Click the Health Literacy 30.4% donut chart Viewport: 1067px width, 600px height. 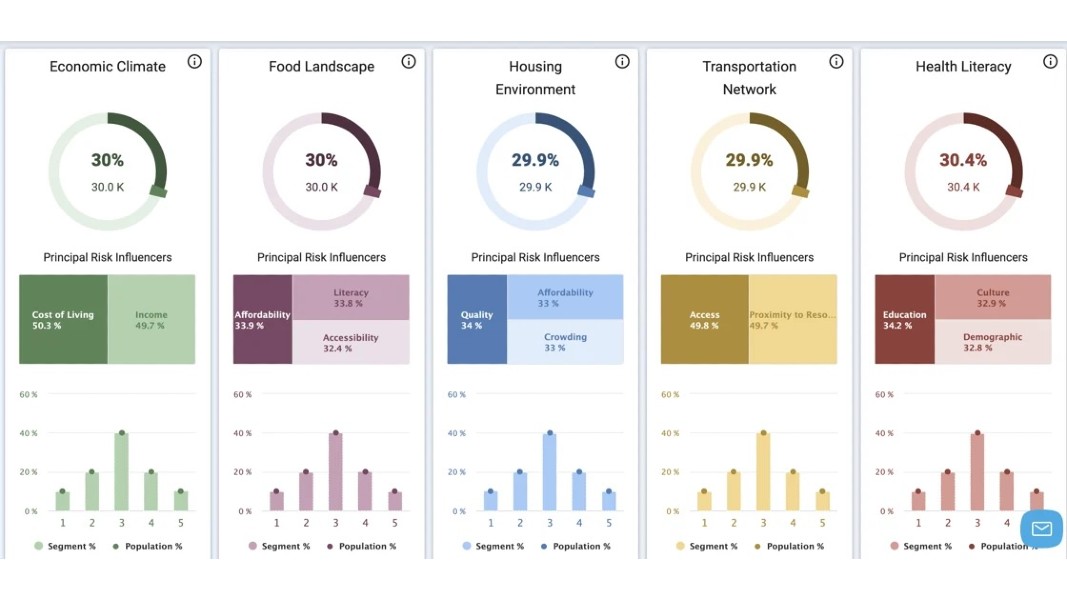963,172
